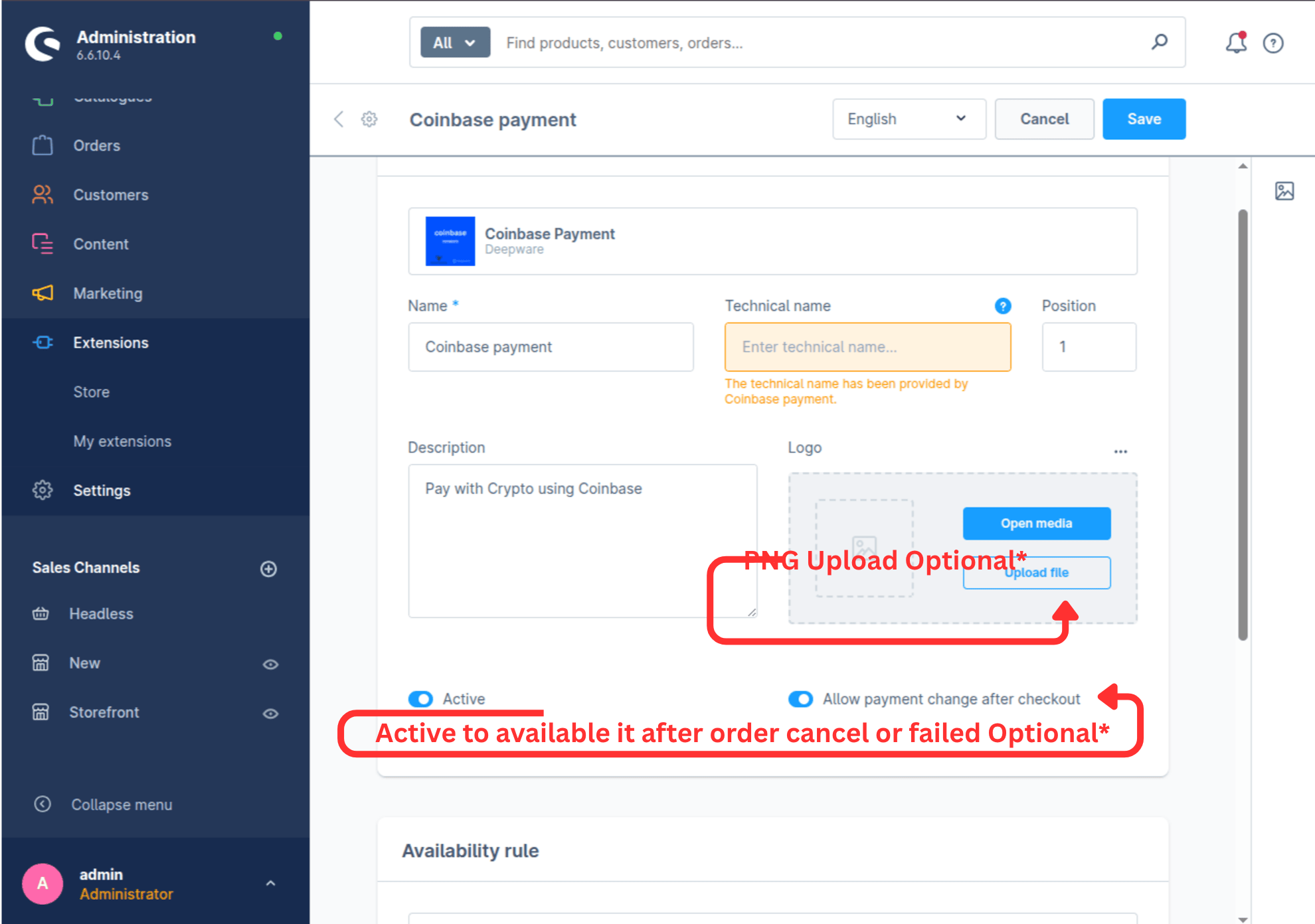
Task: Show the New sales channel via eye icon
Action: click(270, 664)
